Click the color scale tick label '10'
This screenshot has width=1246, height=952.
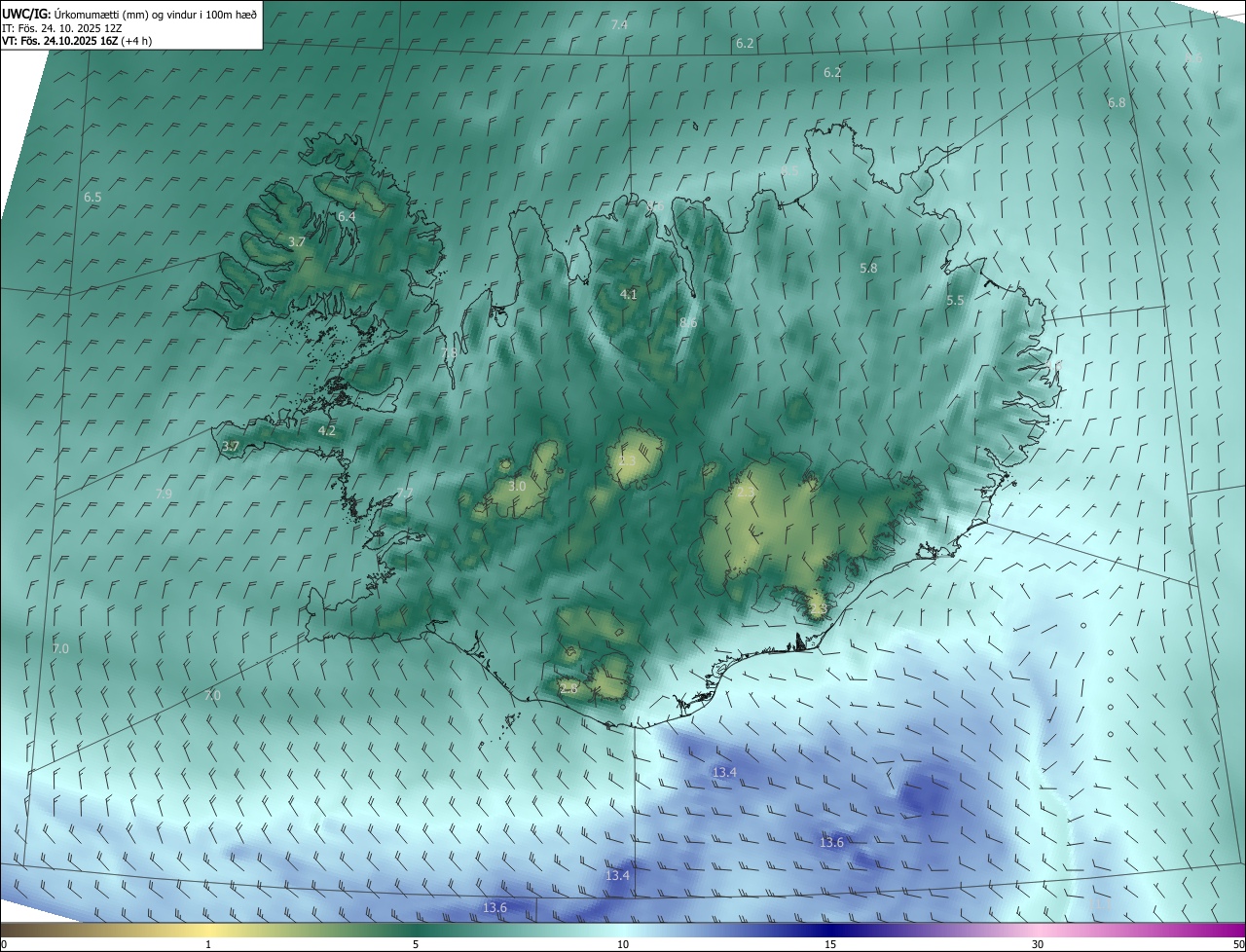click(x=623, y=944)
